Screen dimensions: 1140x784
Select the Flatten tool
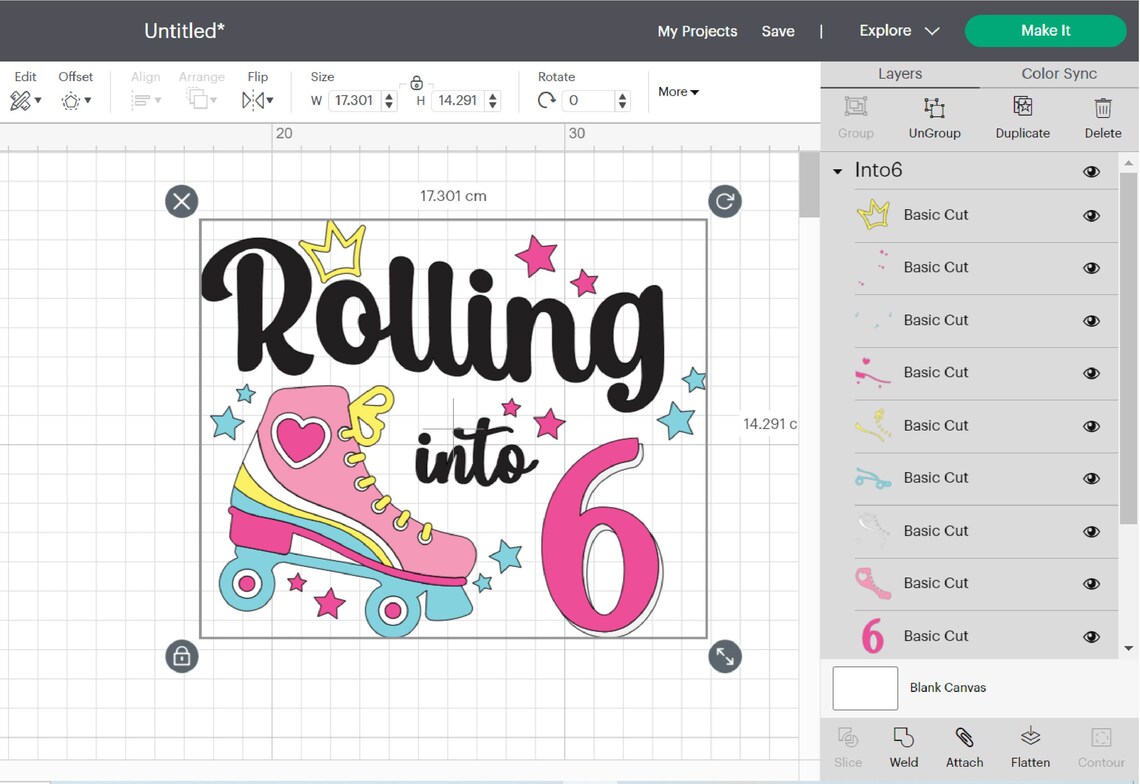[1029, 745]
